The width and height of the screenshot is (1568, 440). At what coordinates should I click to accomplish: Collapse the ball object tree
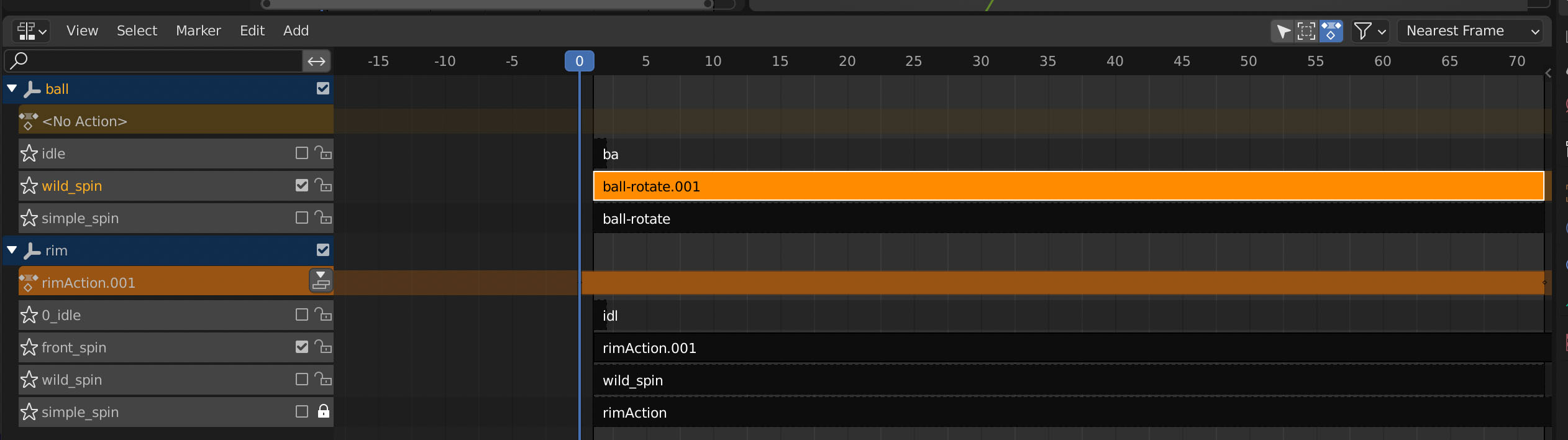(x=12, y=89)
